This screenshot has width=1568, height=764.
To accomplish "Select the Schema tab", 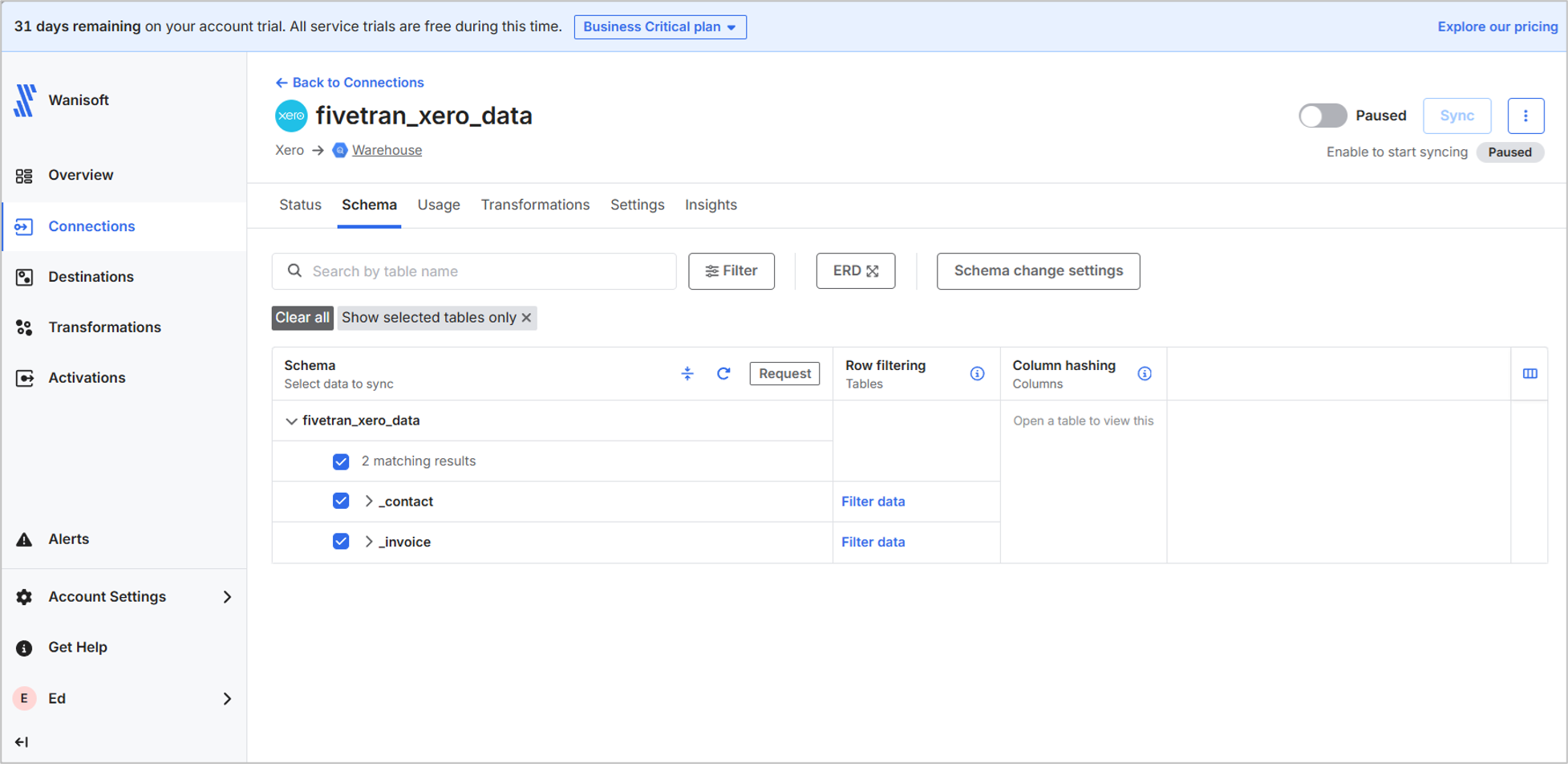I will click(369, 205).
